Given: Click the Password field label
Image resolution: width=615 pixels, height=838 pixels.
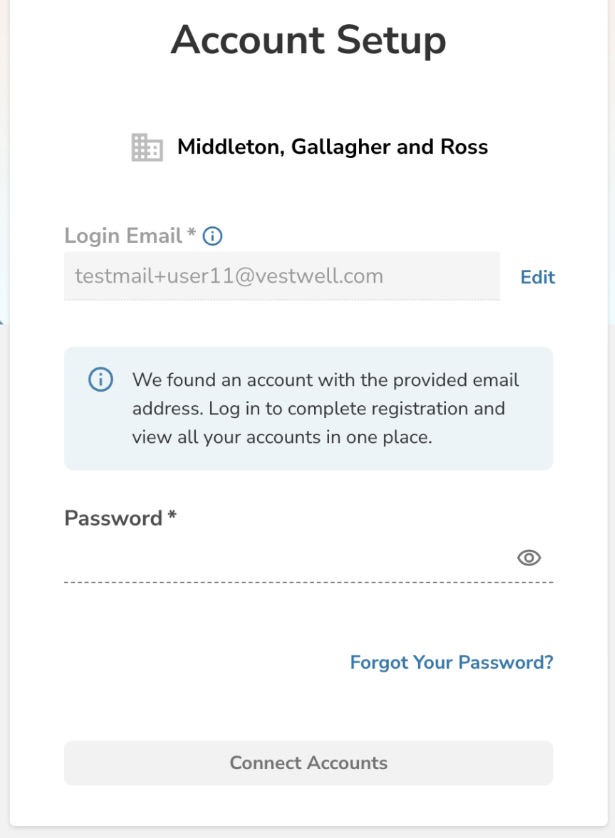Looking at the screenshot, I should click(113, 518).
